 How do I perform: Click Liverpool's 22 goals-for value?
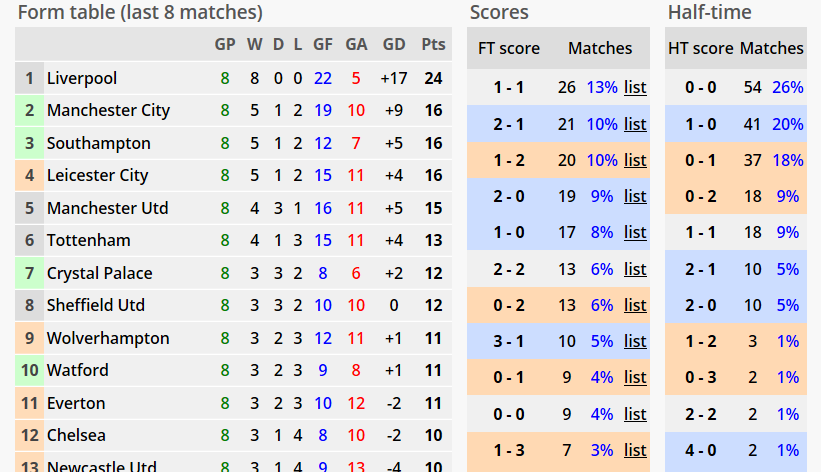(x=323, y=79)
